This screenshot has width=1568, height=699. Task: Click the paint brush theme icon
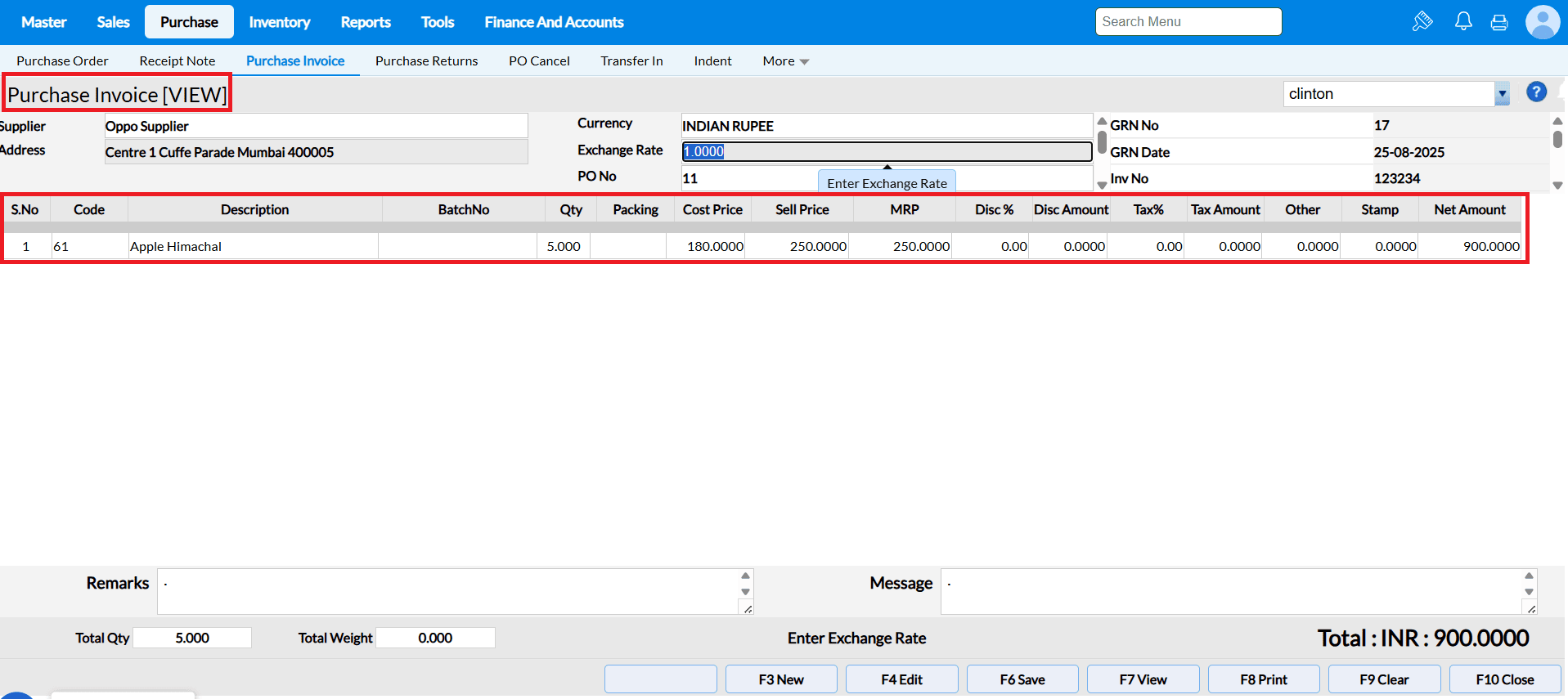pyautogui.click(x=1422, y=22)
